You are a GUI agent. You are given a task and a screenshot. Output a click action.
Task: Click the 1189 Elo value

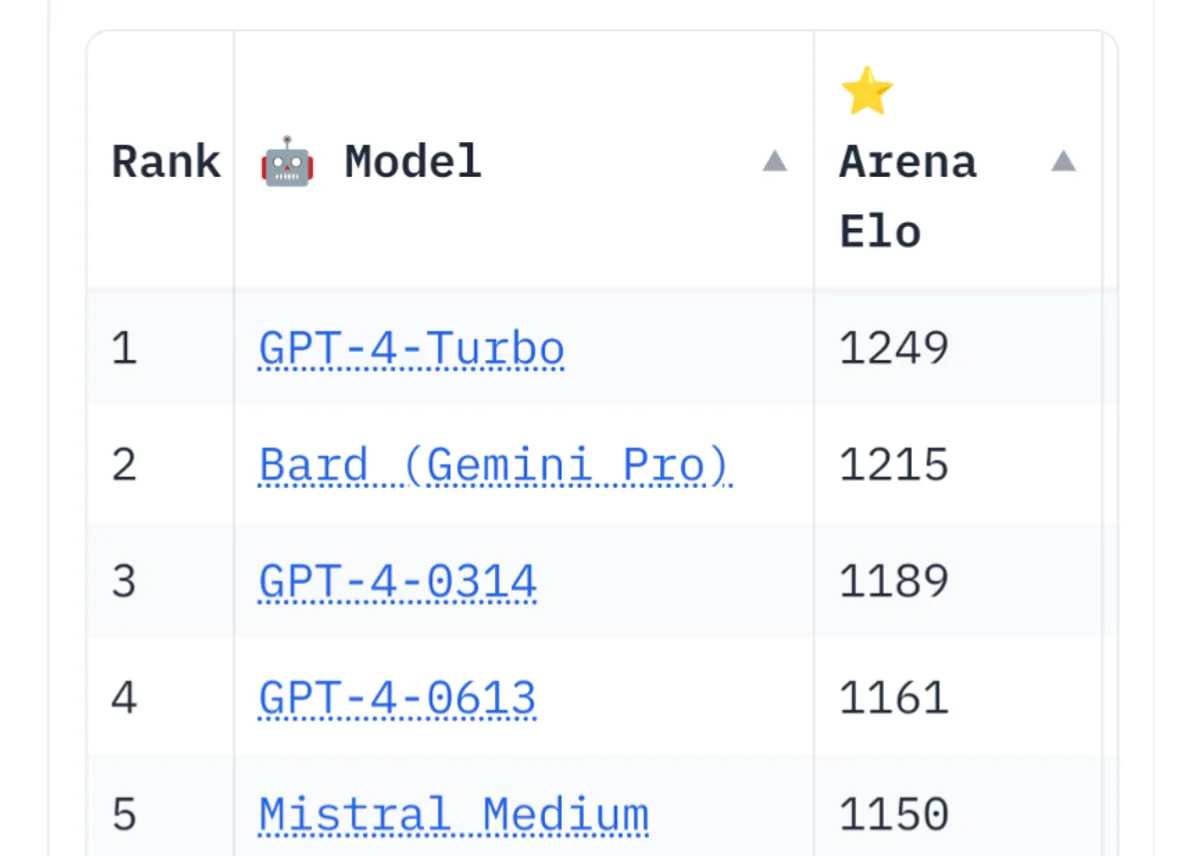[893, 581]
